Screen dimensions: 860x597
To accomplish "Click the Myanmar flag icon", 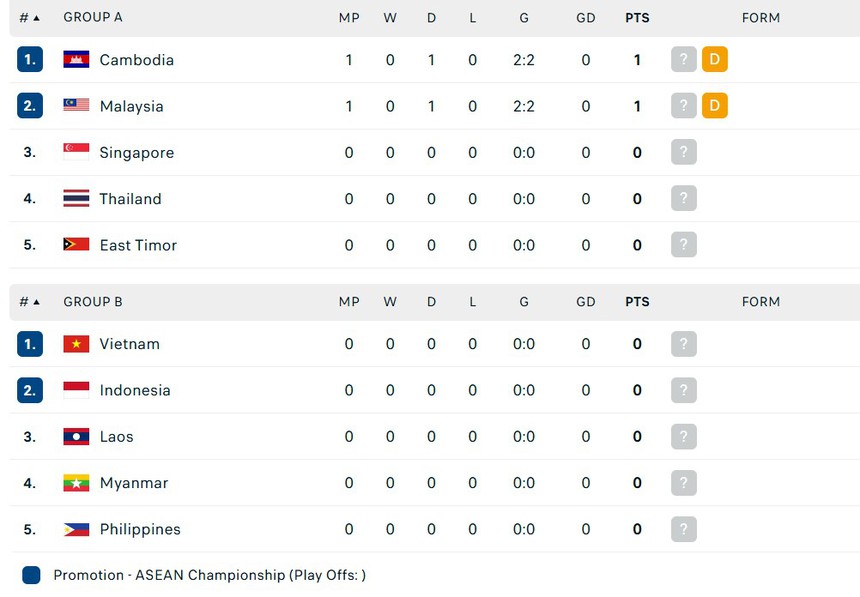I will [76, 483].
